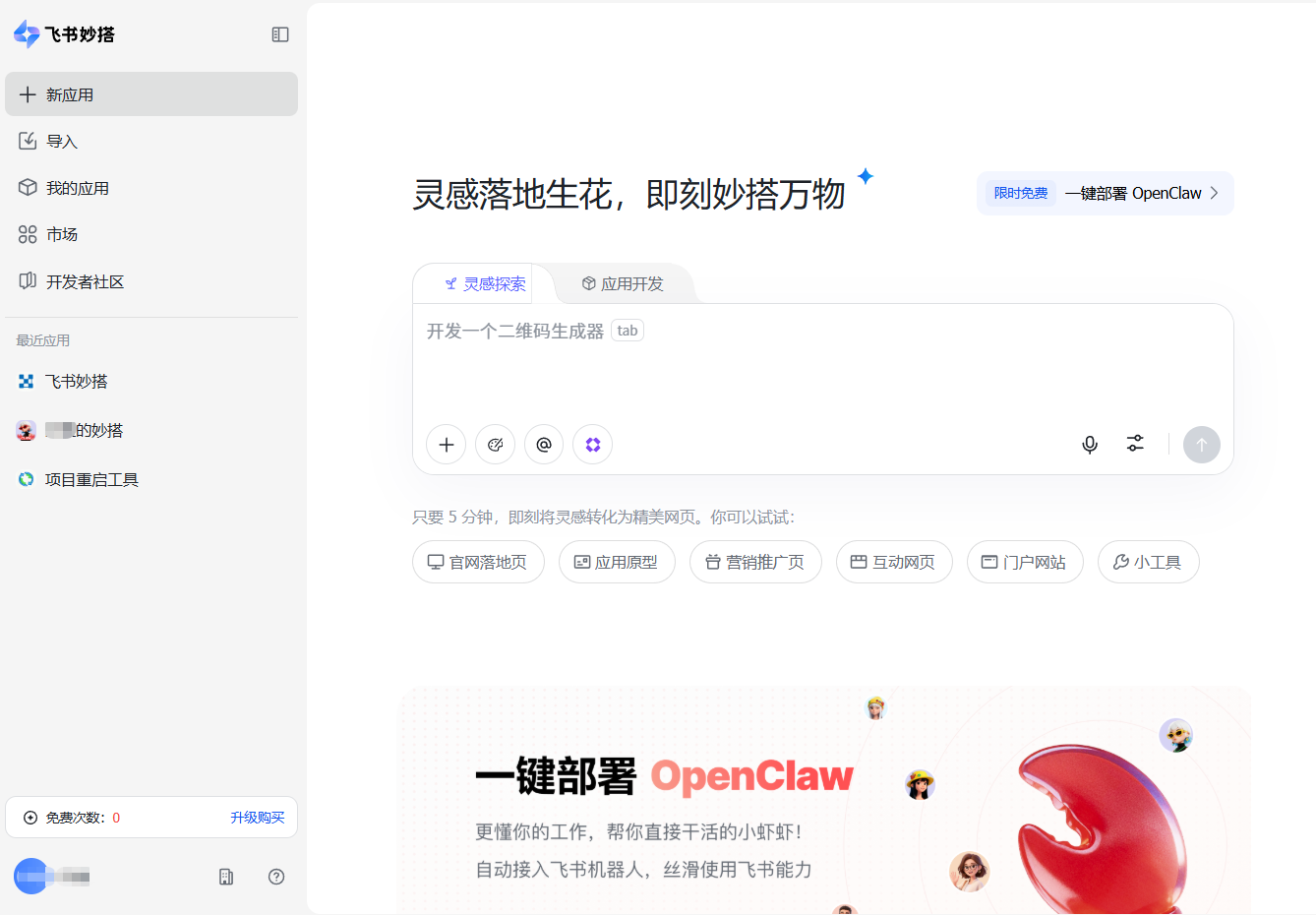The image size is (1316, 915).
Task: Open the recent app 项目重启工具
Action: (90, 479)
